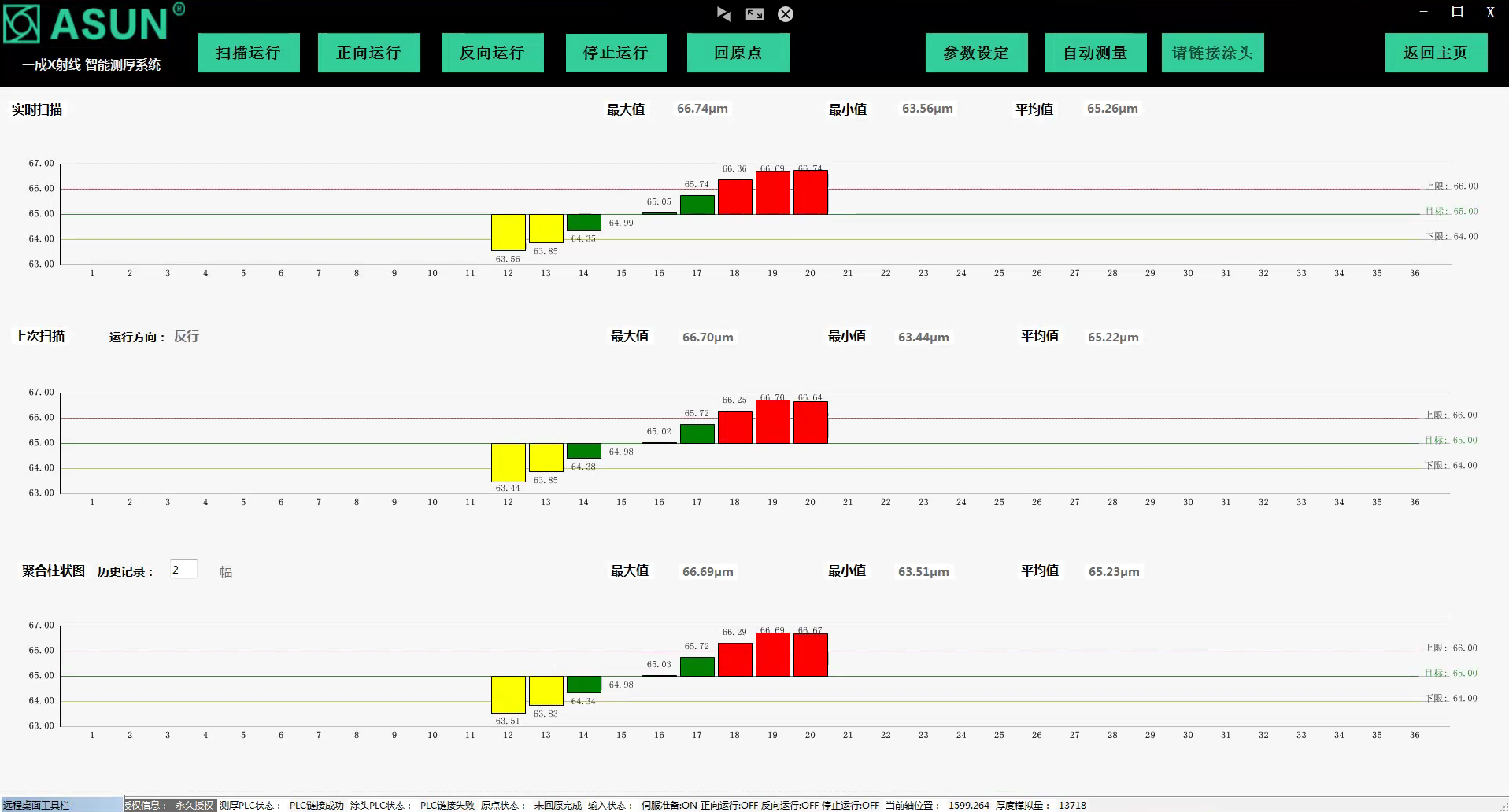Click the 请链接涂头 connect coating head button
1509x812 pixels.
pyautogui.click(x=1212, y=53)
